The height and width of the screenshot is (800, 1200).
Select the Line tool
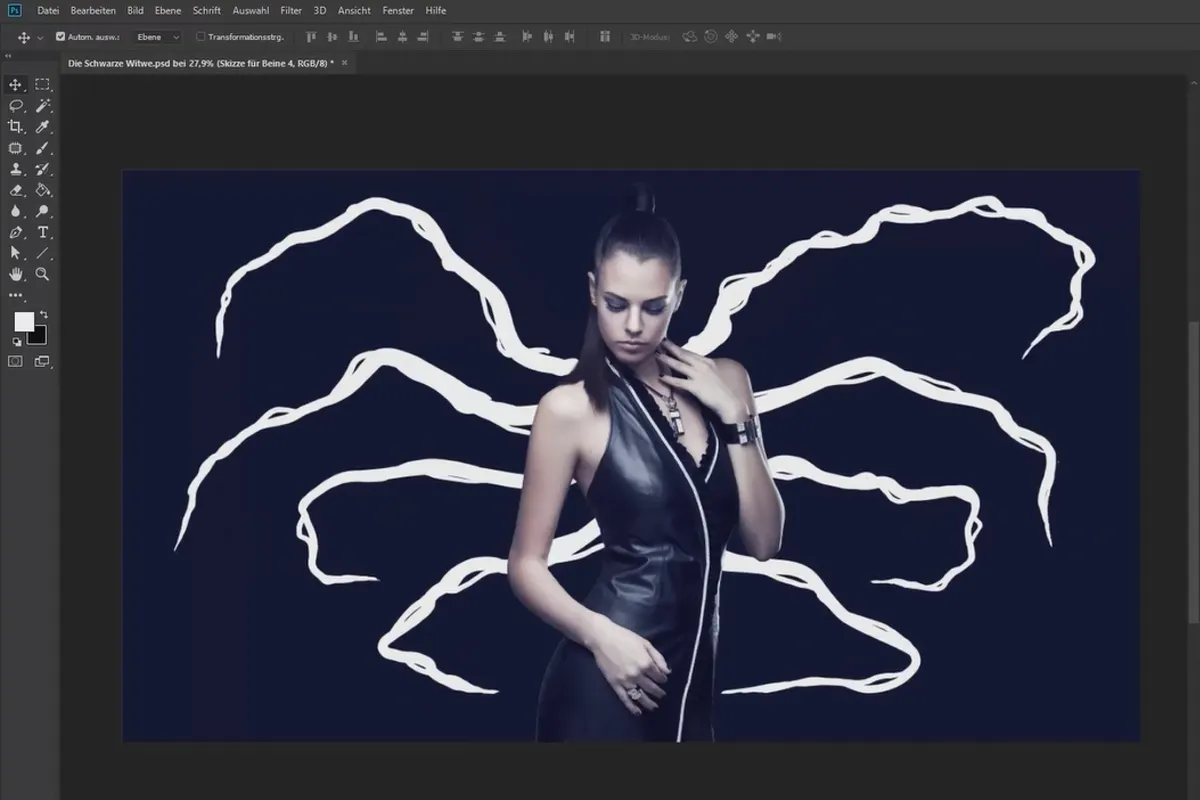coord(43,253)
